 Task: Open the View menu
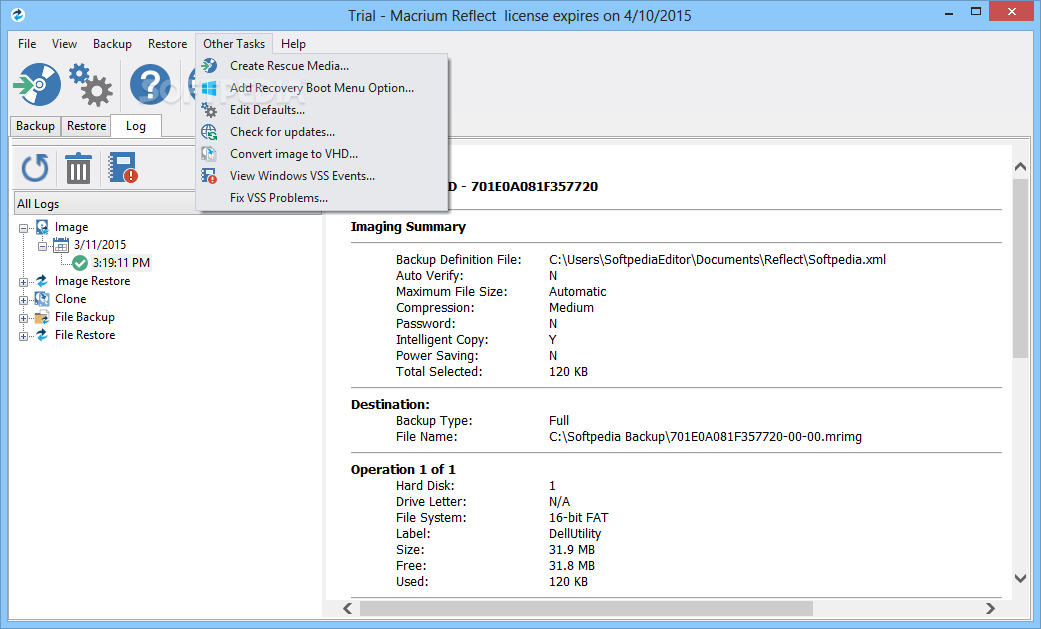pyautogui.click(x=64, y=44)
